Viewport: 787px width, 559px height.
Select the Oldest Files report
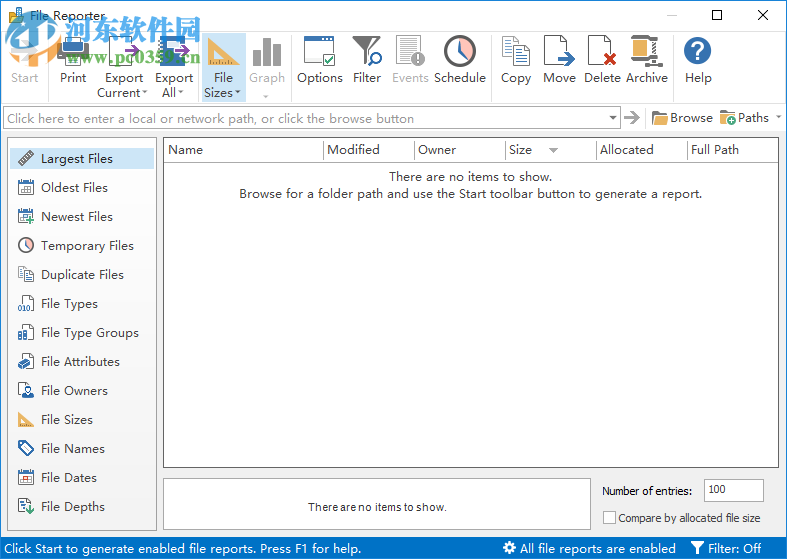pyautogui.click(x=82, y=188)
